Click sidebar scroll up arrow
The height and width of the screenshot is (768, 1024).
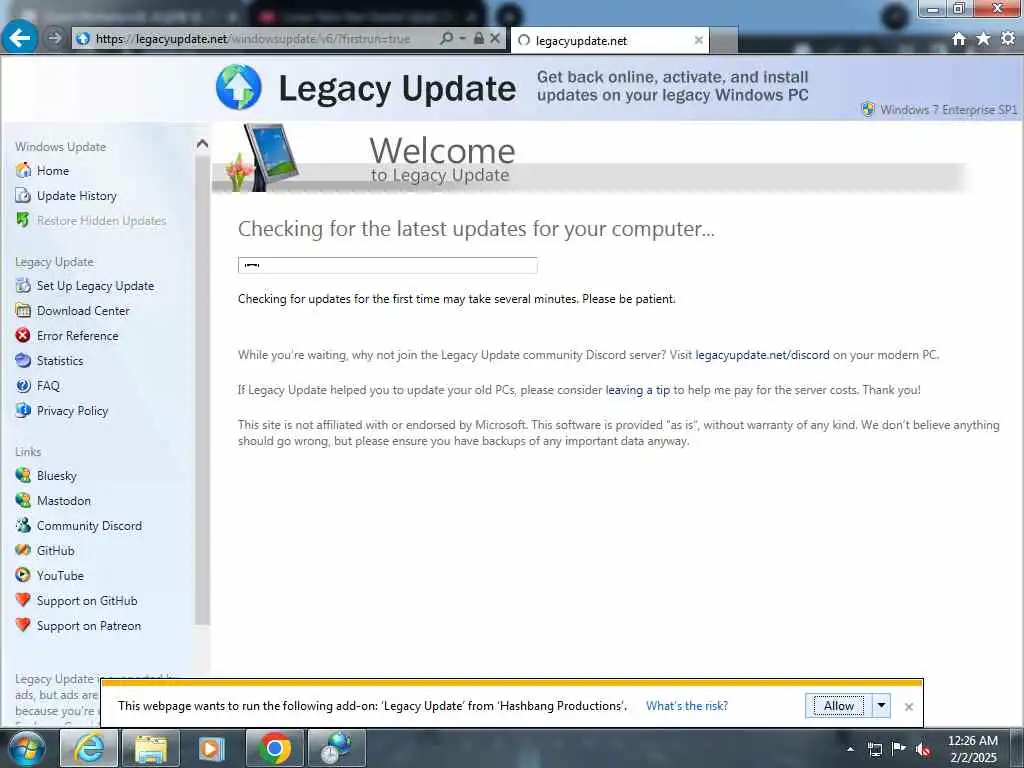click(202, 144)
